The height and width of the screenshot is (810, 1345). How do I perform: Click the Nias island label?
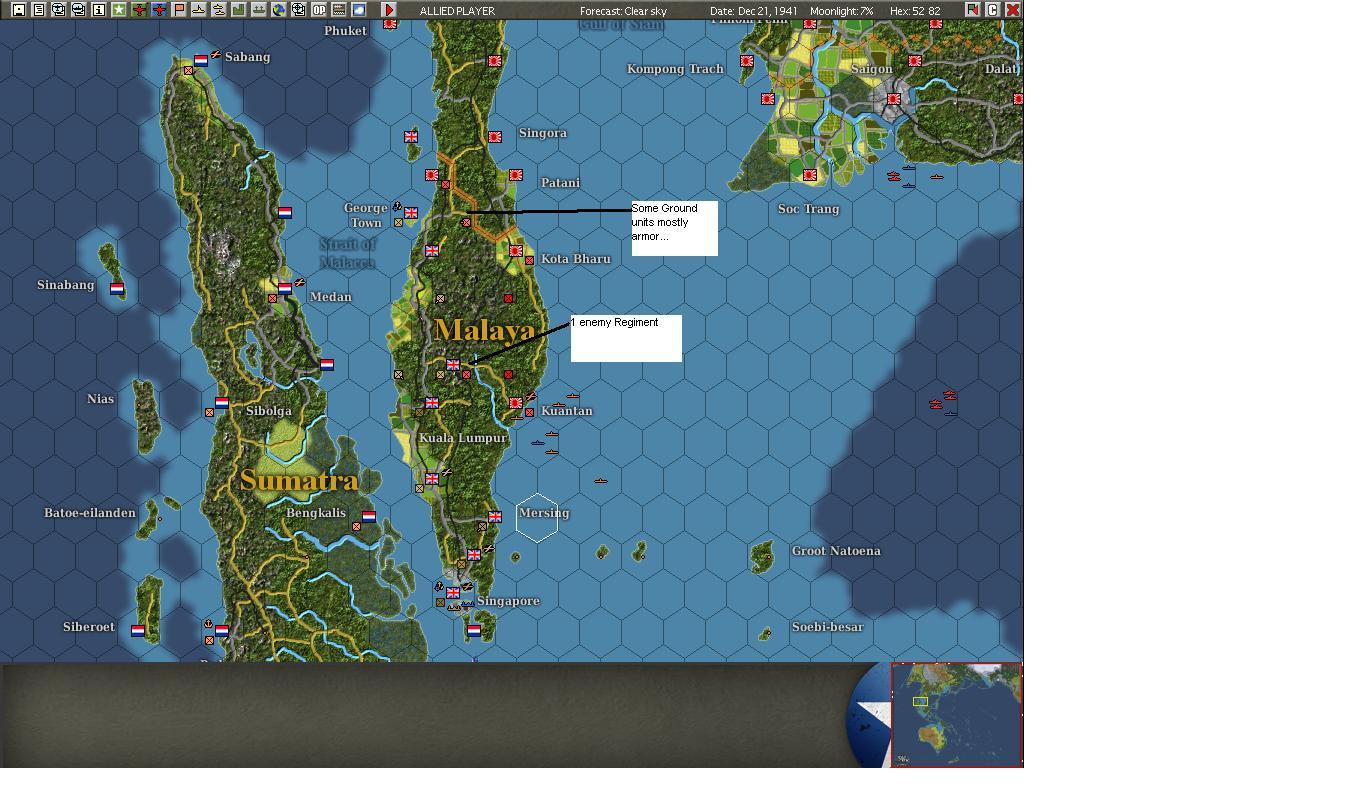[x=100, y=399]
